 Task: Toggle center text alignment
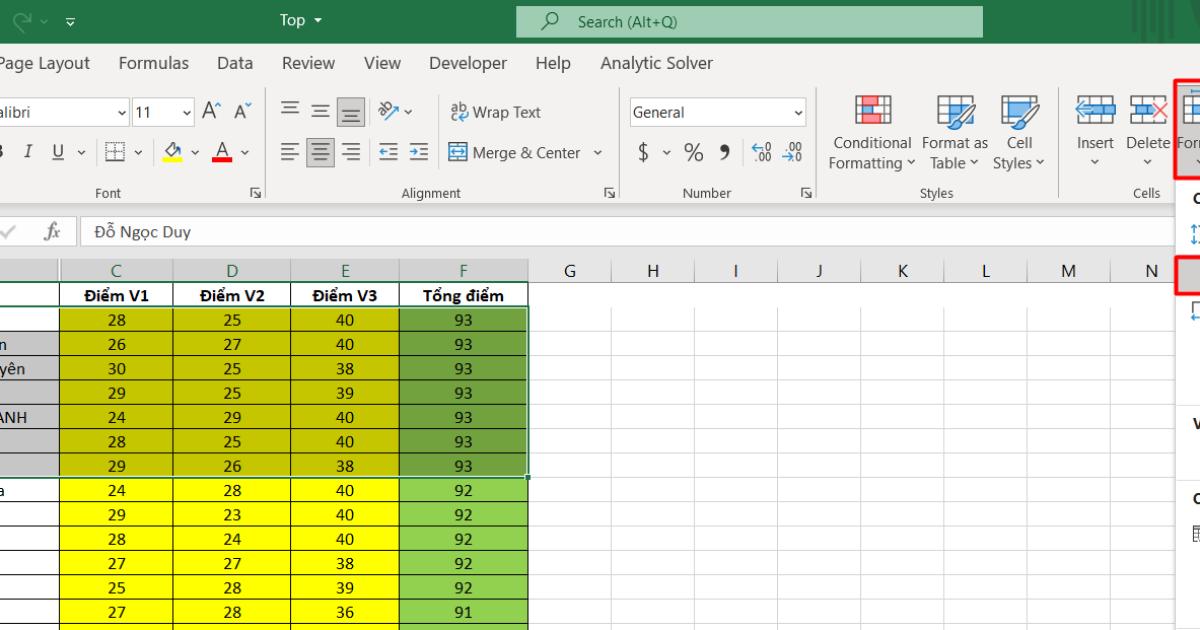click(x=319, y=152)
